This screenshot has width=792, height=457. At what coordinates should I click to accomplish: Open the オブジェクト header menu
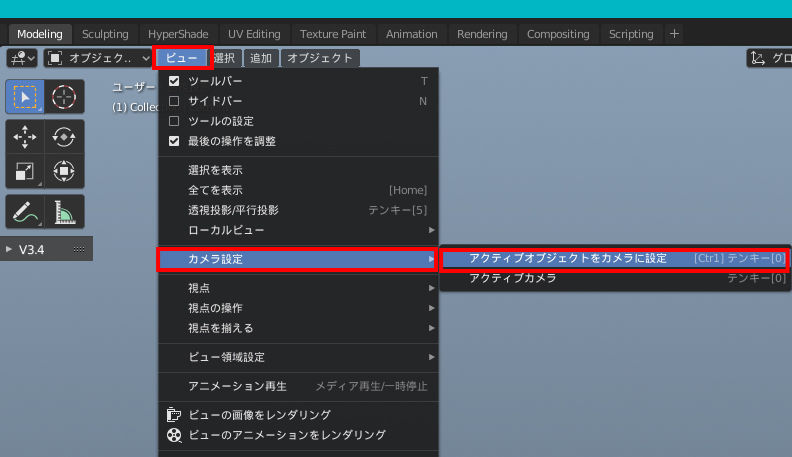[x=320, y=58]
